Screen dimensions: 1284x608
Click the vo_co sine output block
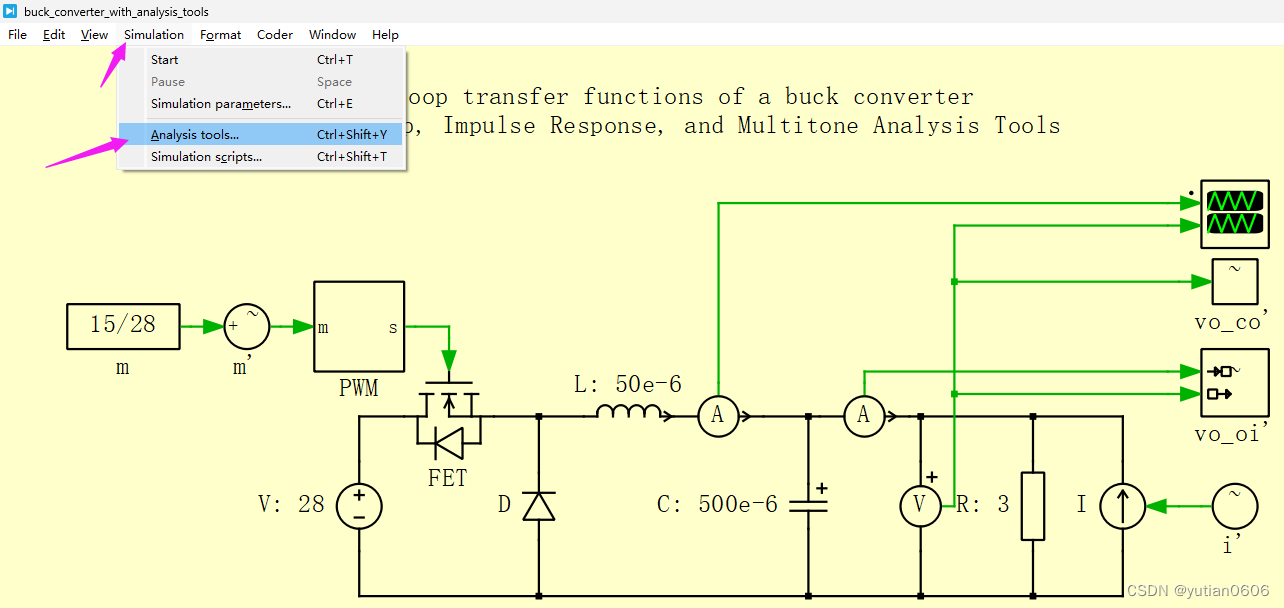pos(1233,281)
